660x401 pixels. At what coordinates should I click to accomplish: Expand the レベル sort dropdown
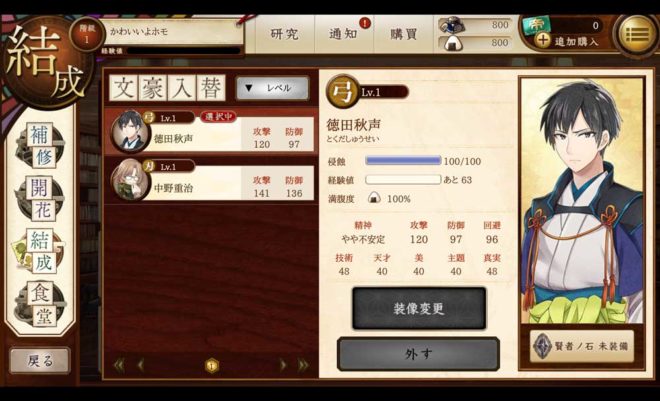point(273,88)
